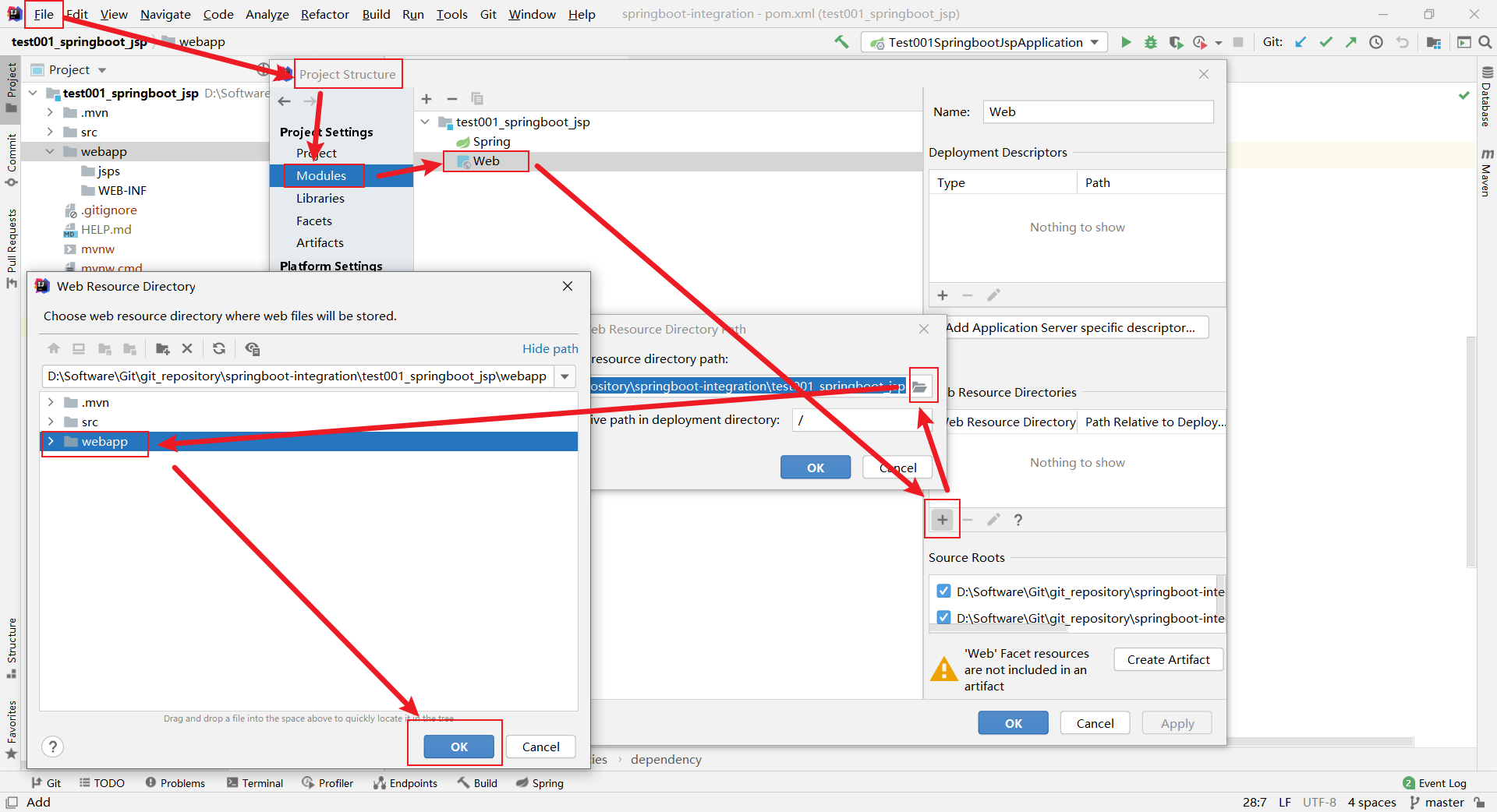Add a new module facet plus icon
Image resolution: width=1497 pixels, height=812 pixels.
pos(426,99)
